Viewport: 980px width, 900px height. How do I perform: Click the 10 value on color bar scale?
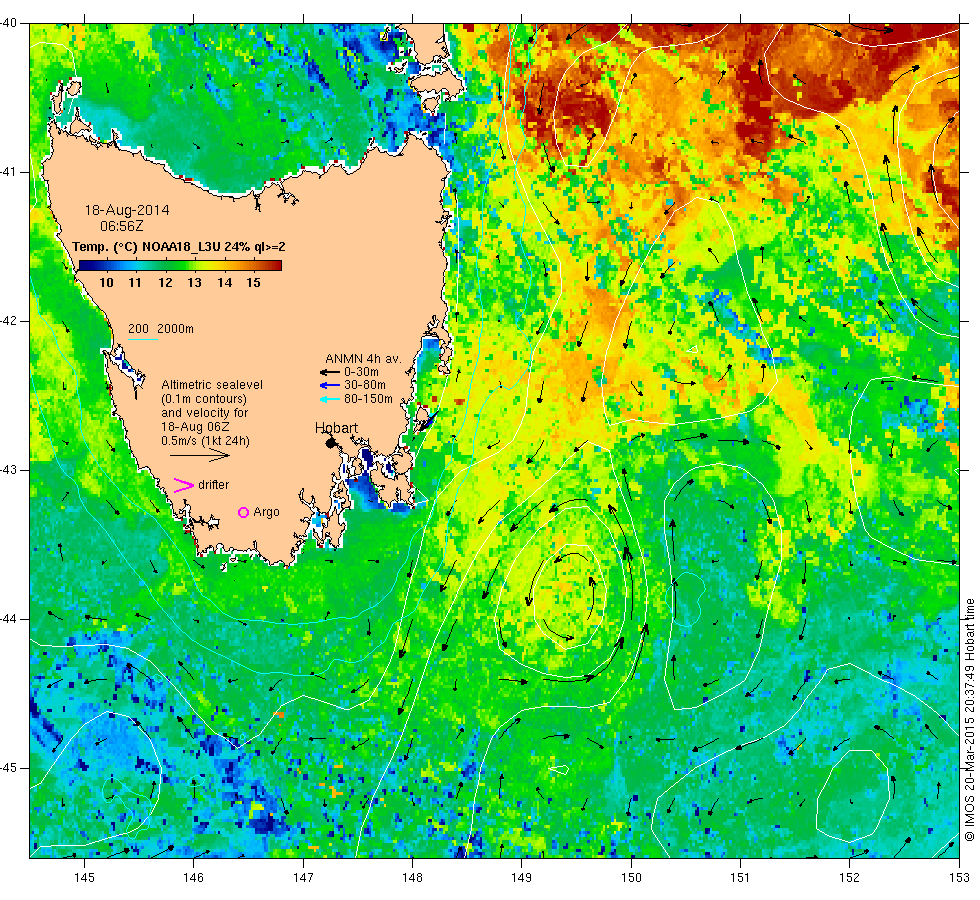point(107,283)
